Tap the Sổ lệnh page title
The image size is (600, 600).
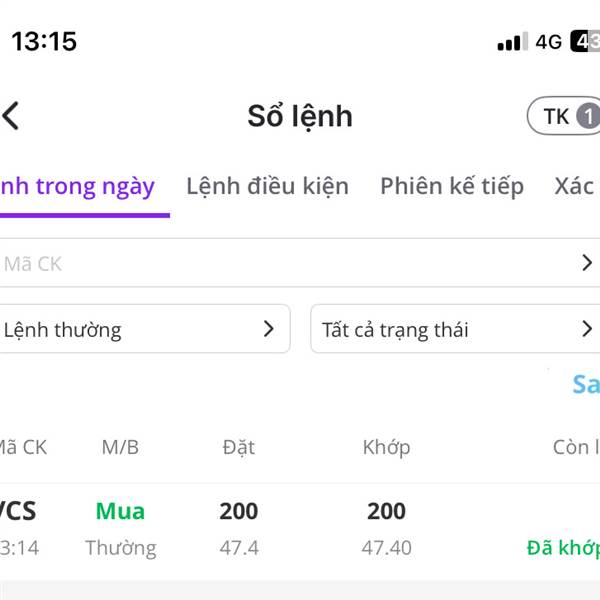pyautogui.click(x=300, y=116)
